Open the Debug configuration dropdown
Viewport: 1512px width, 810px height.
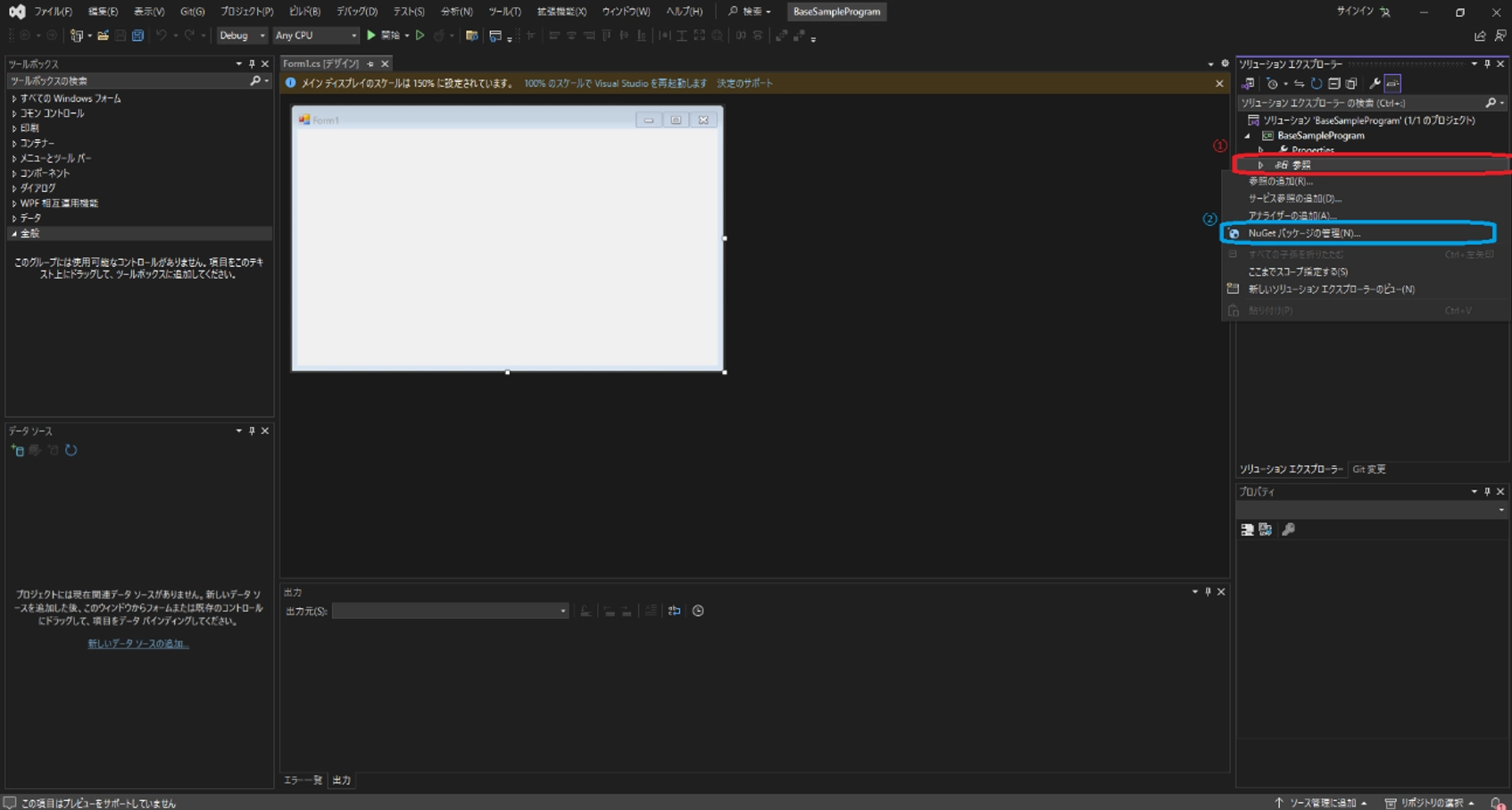click(x=242, y=36)
